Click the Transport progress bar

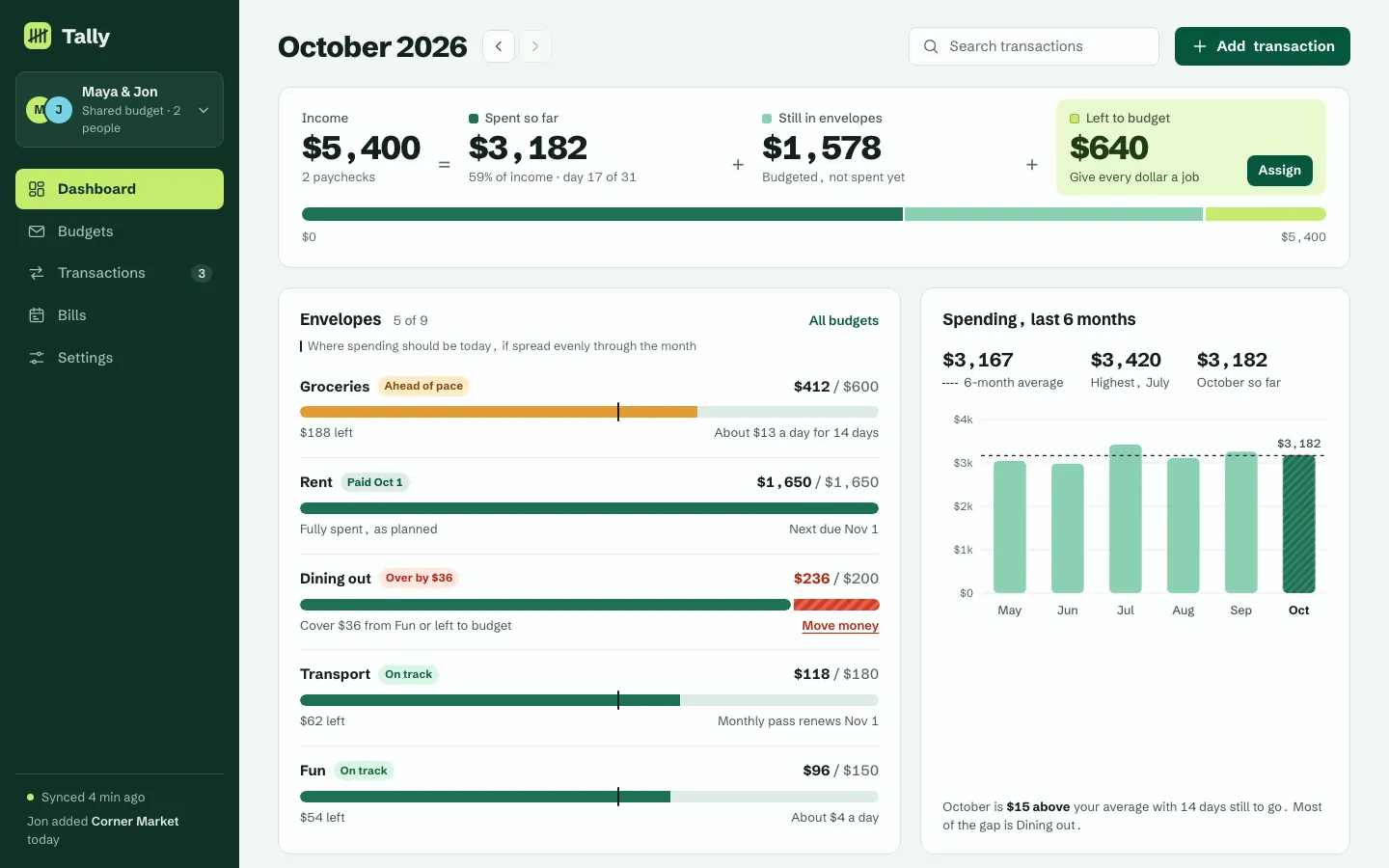[x=589, y=700]
